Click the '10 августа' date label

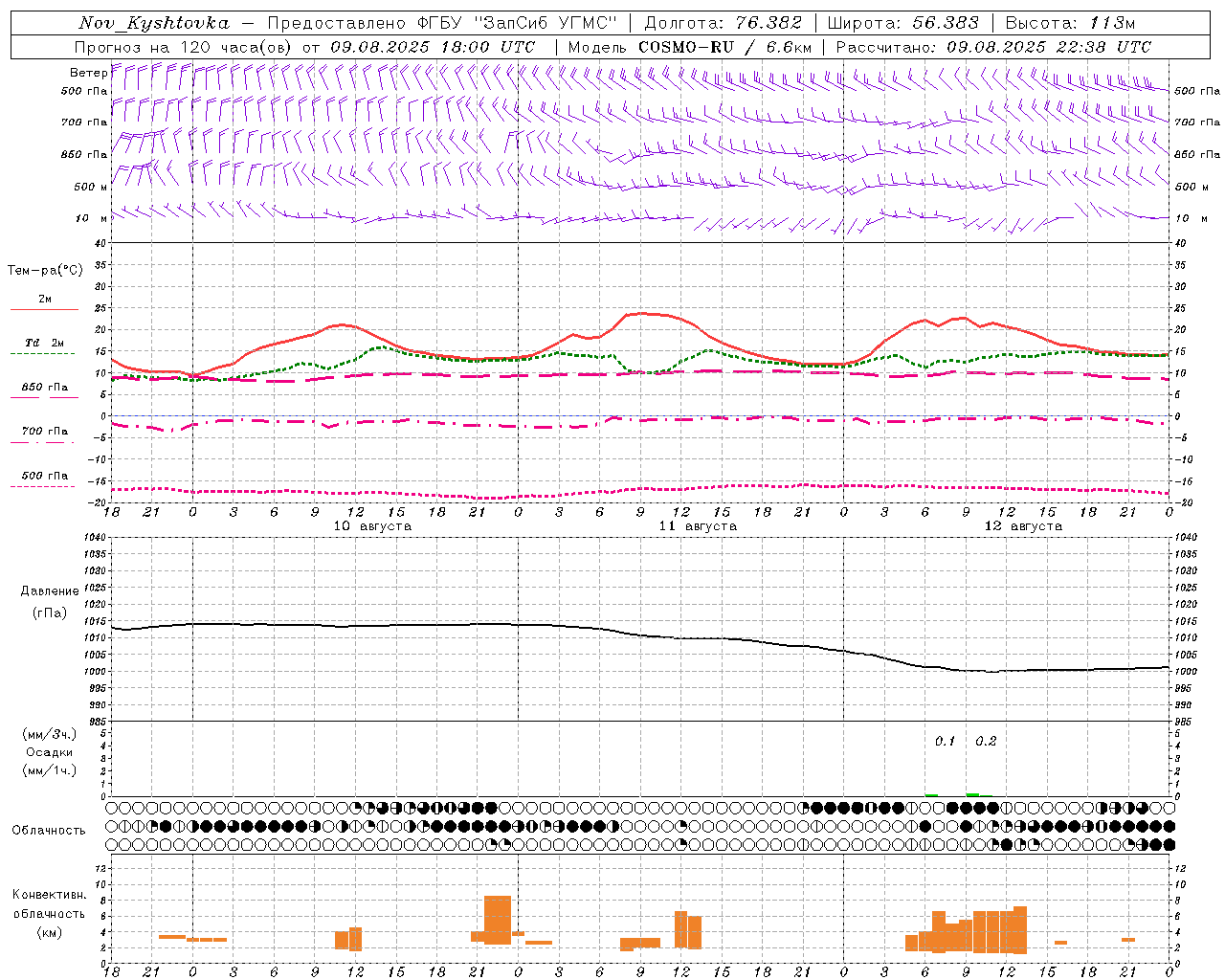click(x=372, y=526)
